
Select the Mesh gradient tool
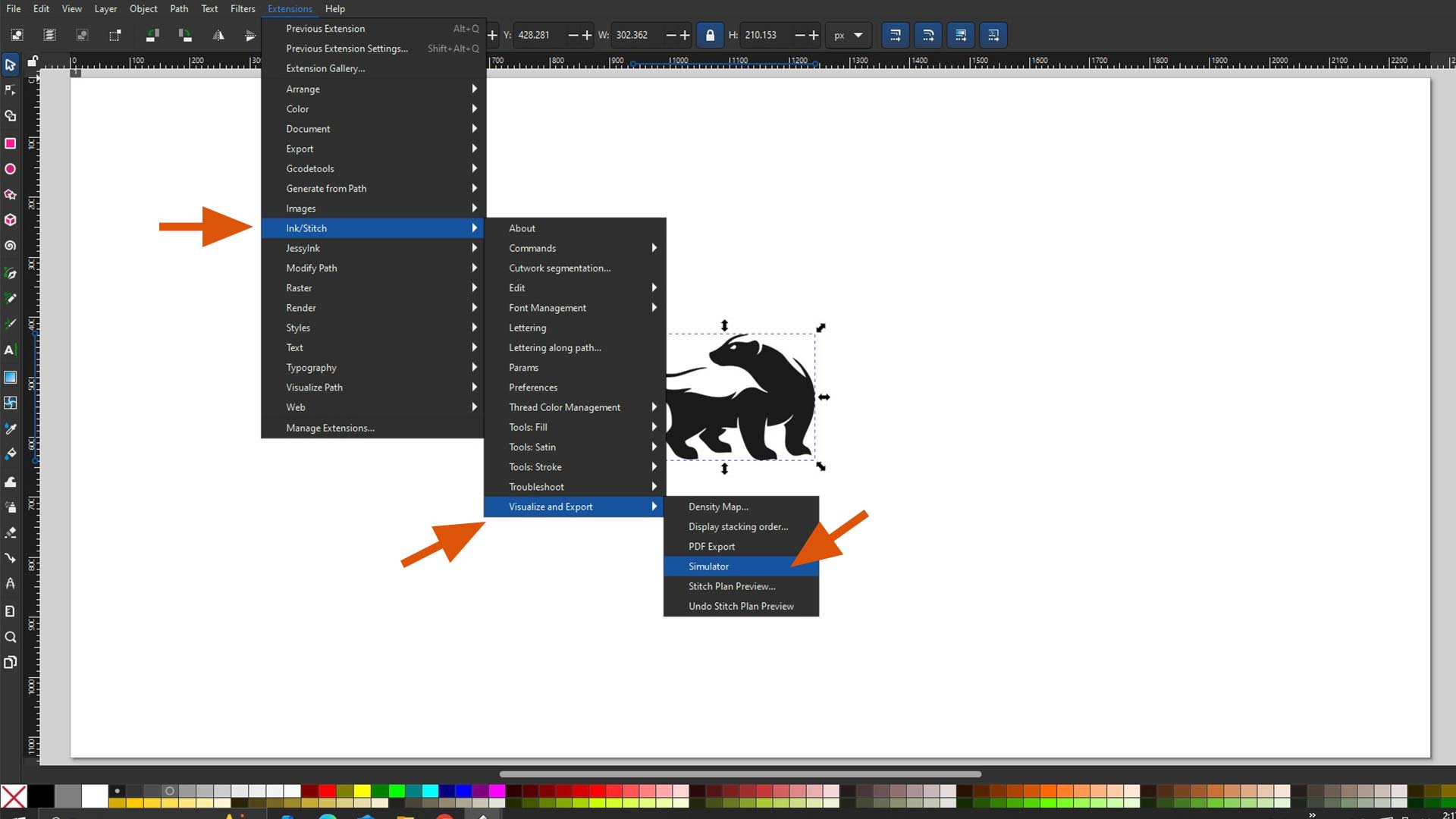pyautogui.click(x=10, y=403)
